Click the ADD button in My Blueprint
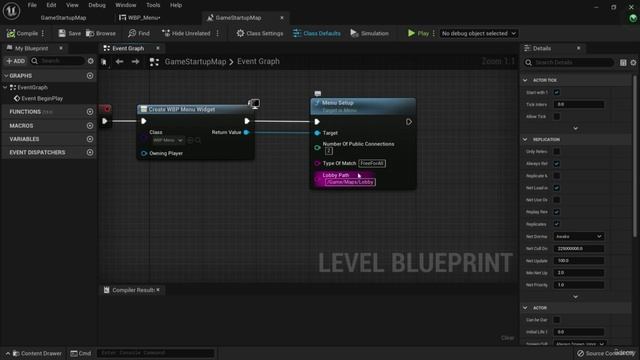Image resolution: width=640 pixels, height=360 pixels. point(16,61)
